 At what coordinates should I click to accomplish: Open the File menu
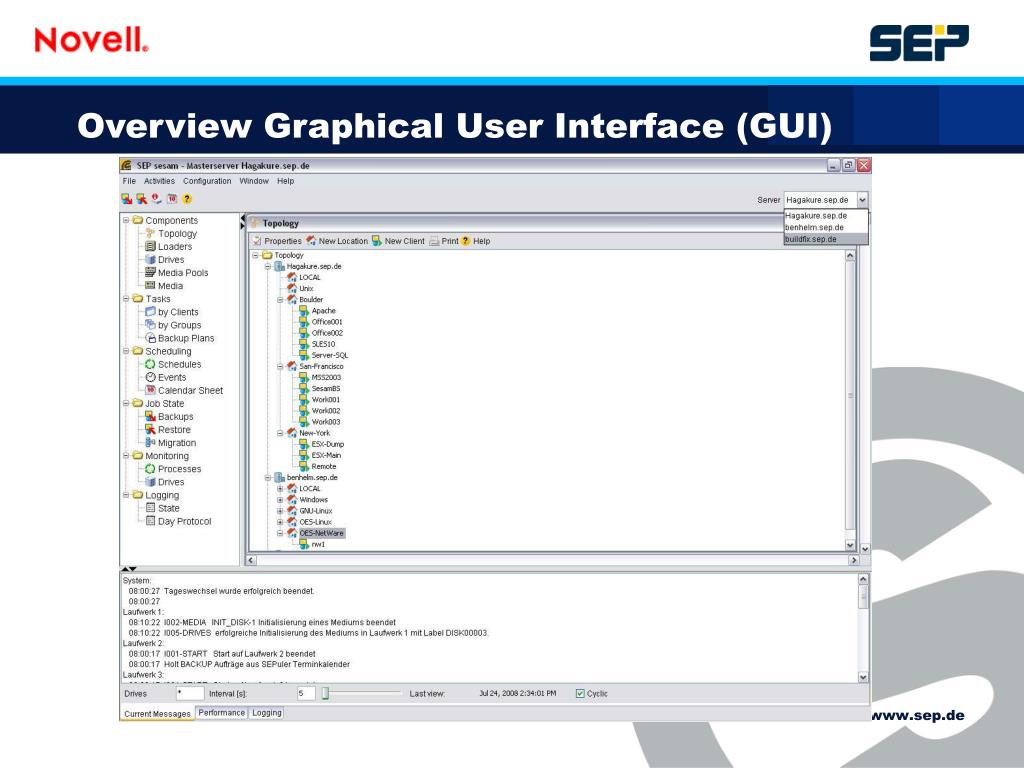pos(129,181)
